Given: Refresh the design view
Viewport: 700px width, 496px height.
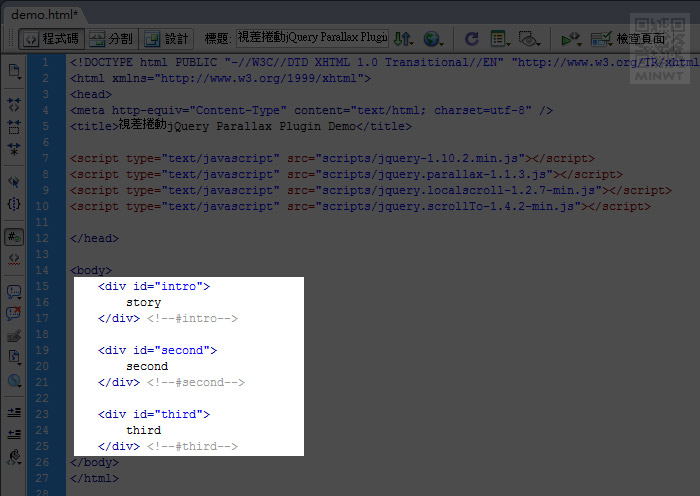Looking at the screenshot, I should (471, 39).
